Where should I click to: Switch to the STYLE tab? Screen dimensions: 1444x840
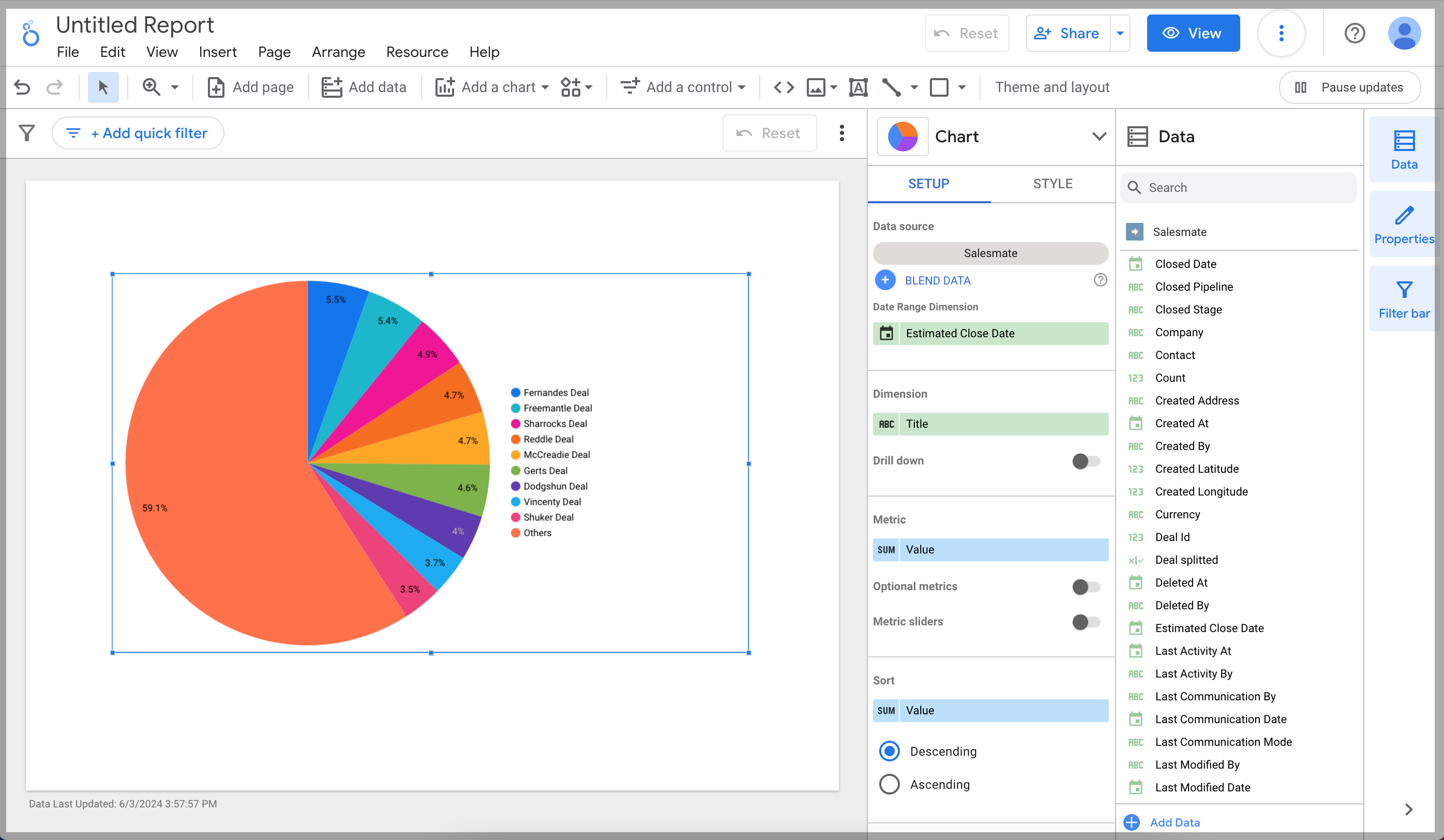pos(1052,184)
